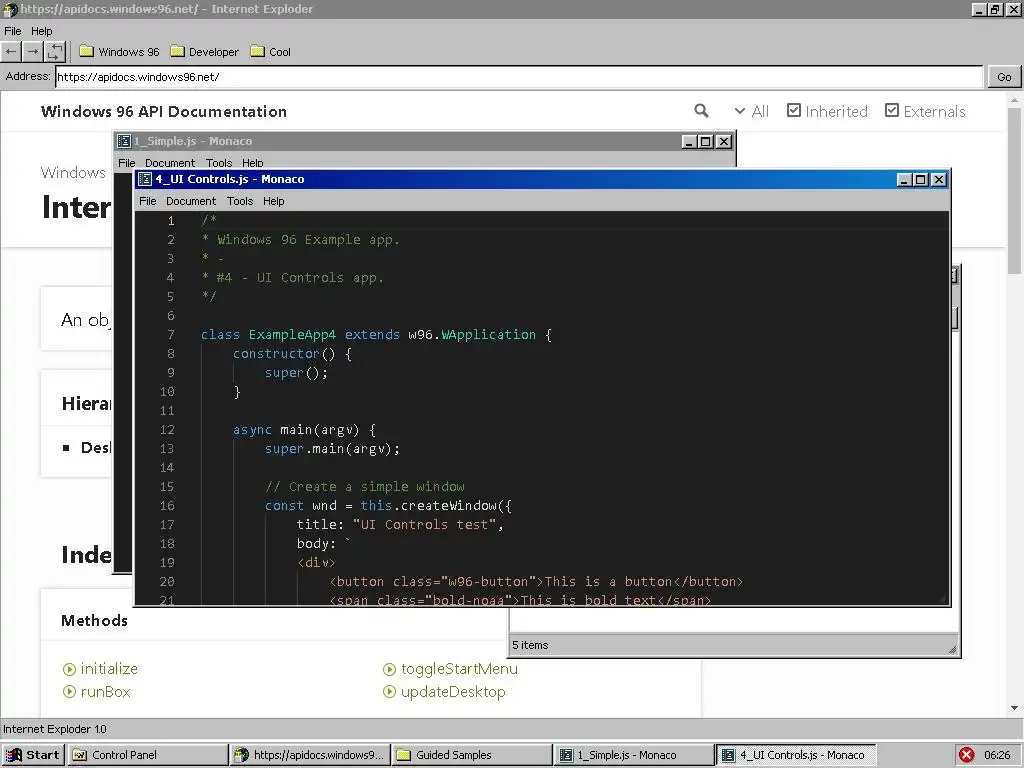
Task: Click the address bar URL field
Action: point(519,76)
